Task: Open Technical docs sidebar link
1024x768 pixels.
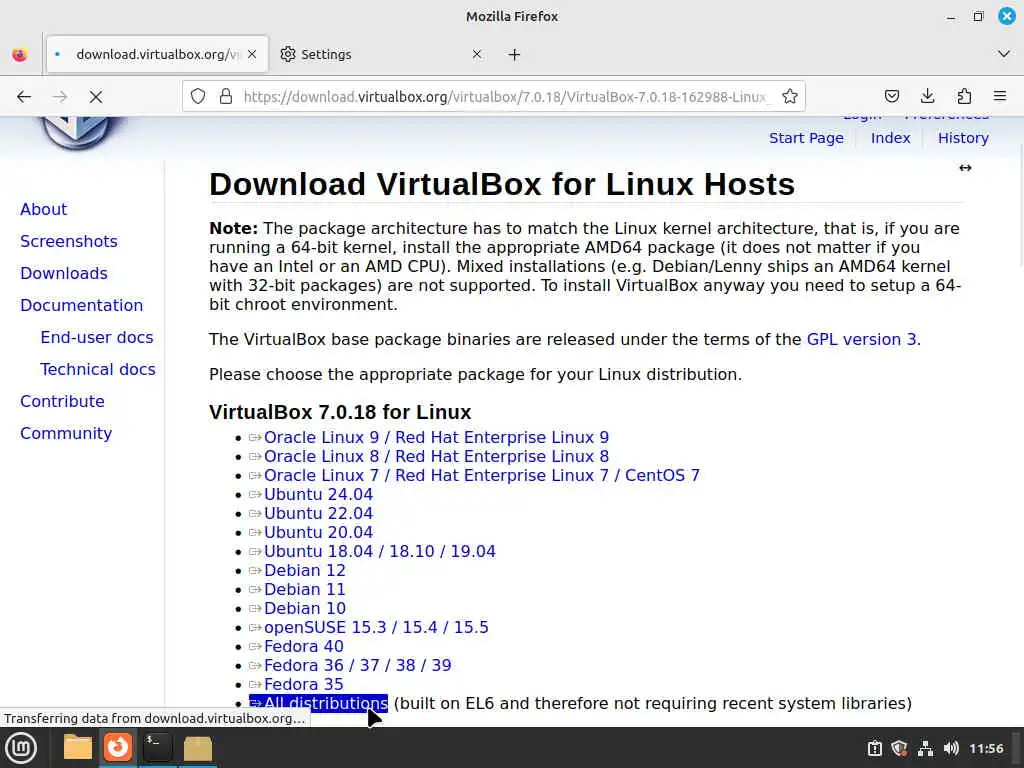Action: point(98,369)
